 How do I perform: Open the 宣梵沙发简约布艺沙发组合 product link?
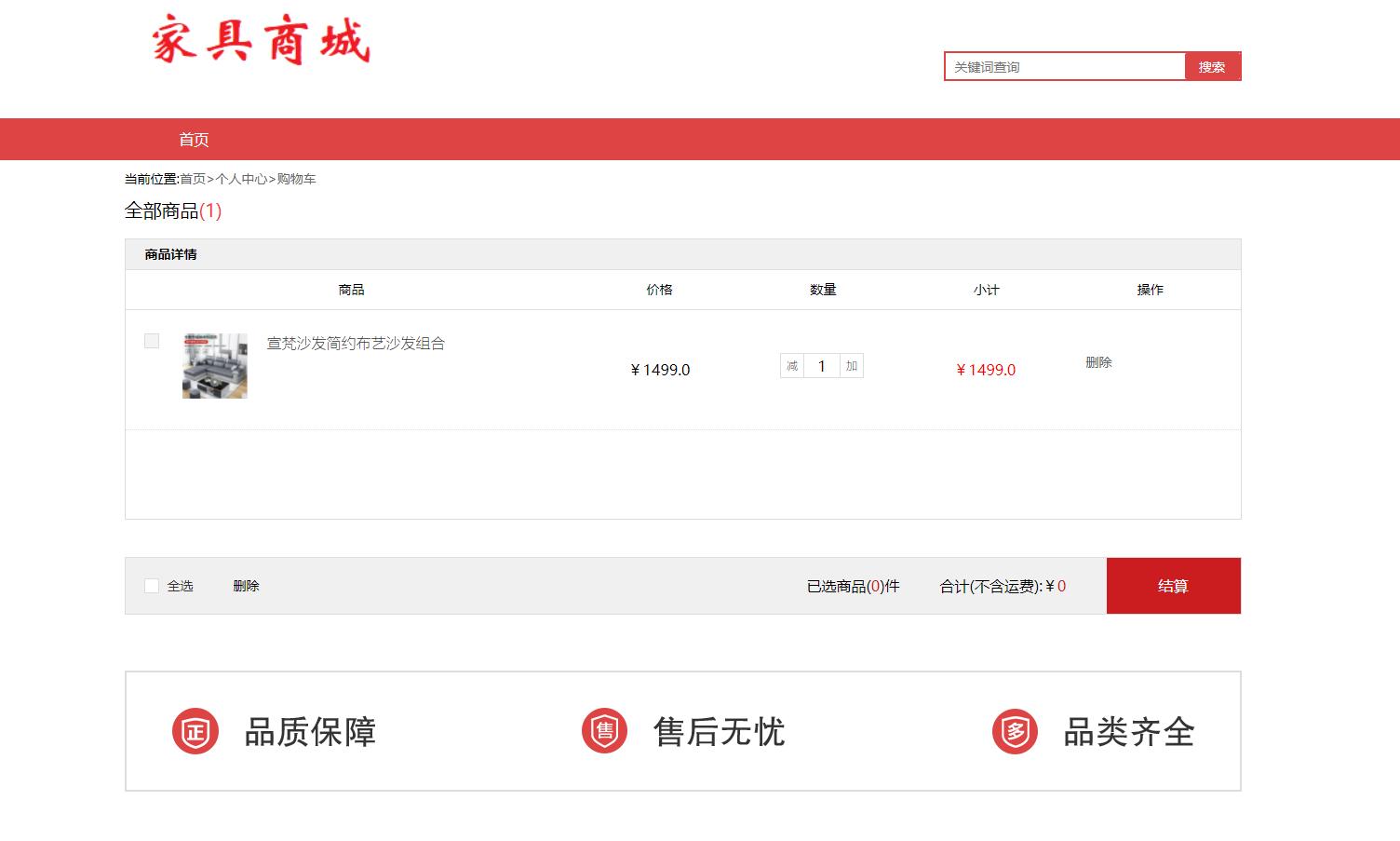point(355,343)
